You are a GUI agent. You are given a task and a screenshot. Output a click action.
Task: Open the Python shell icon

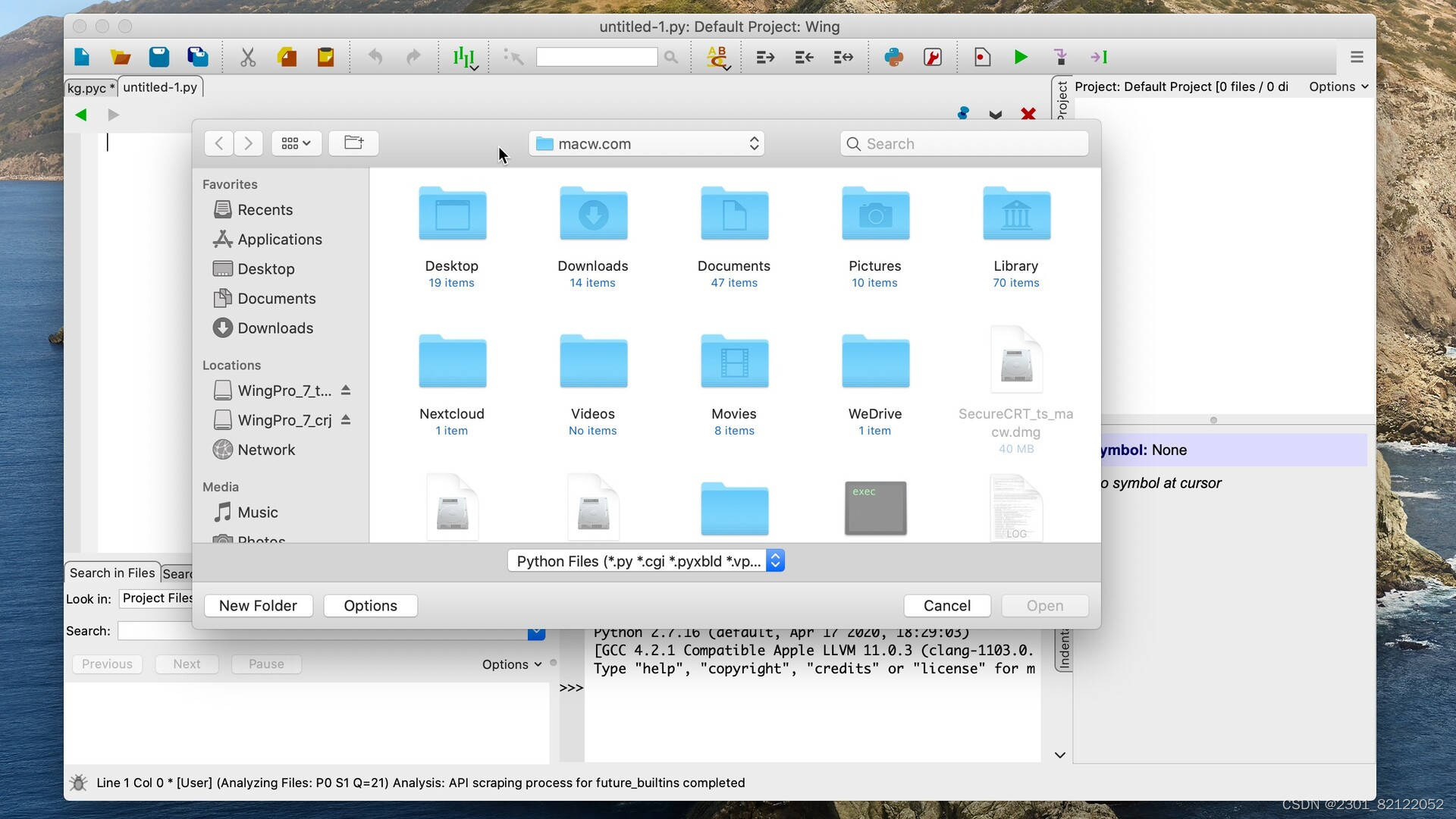click(894, 57)
